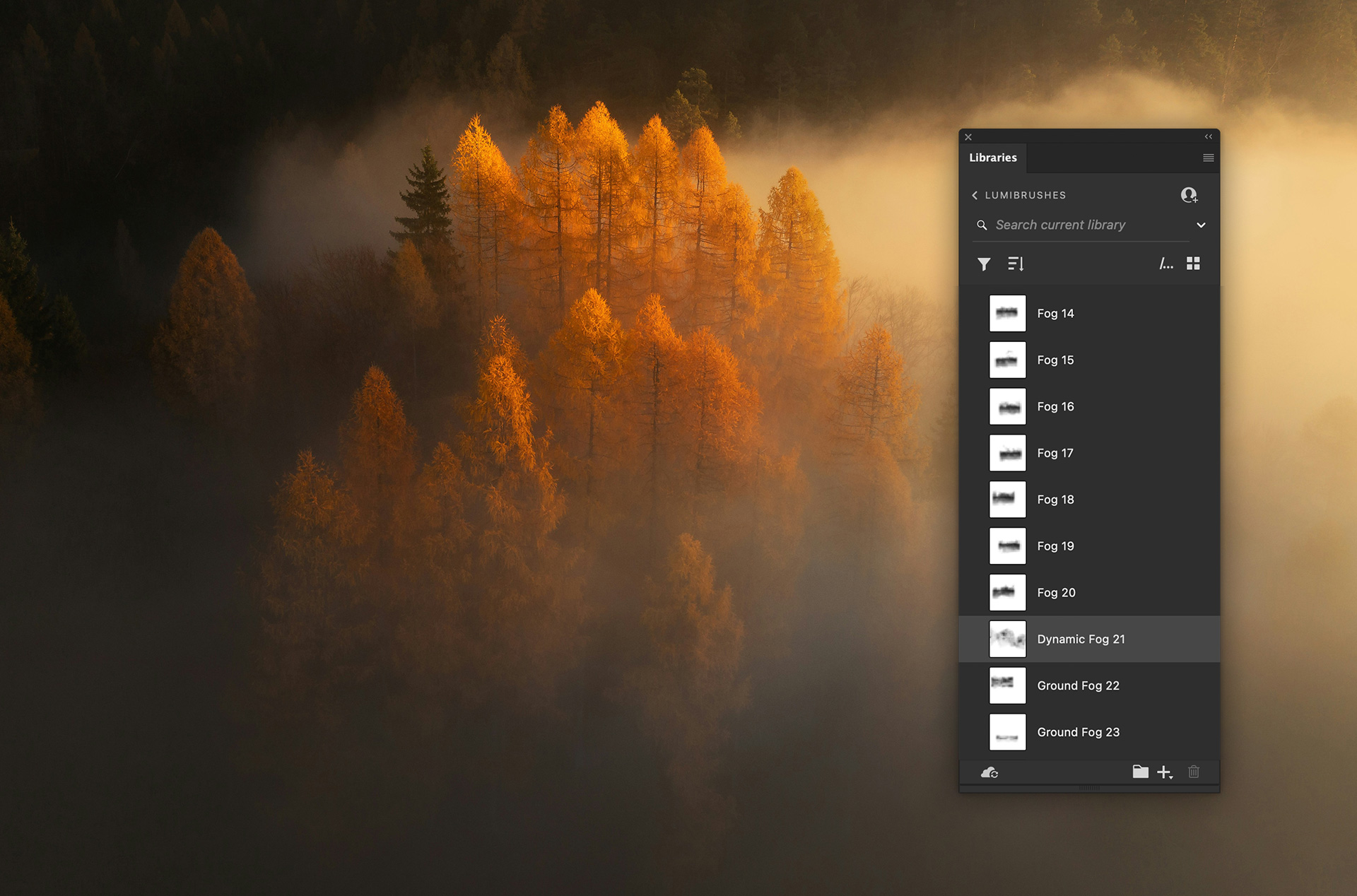
Task: Select the Libraries tab
Action: coord(992,158)
